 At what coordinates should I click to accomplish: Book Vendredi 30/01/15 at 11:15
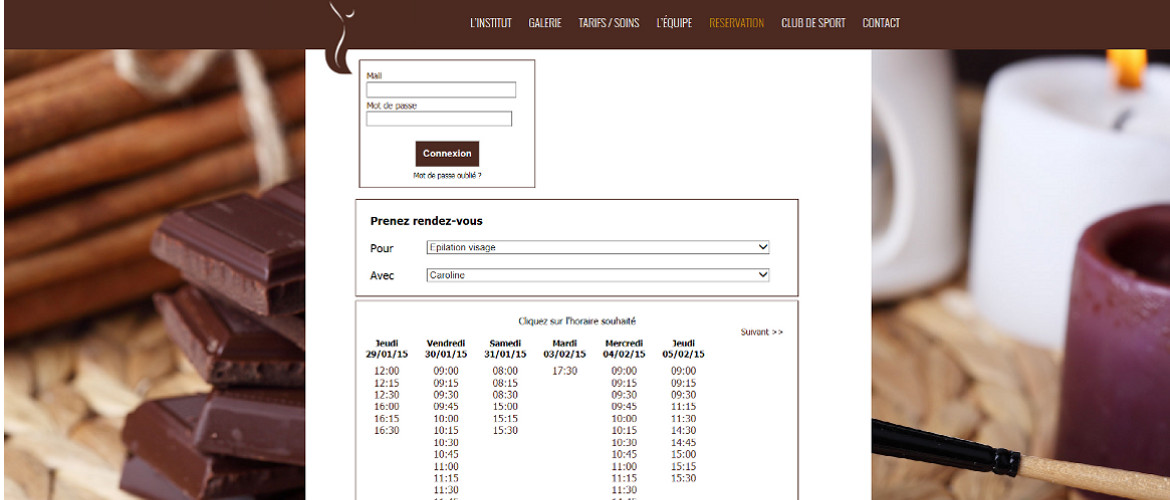[x=446, y=478]
